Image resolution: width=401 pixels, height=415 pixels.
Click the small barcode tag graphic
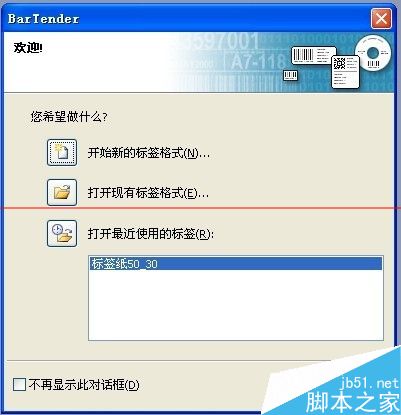coord(291,75)
